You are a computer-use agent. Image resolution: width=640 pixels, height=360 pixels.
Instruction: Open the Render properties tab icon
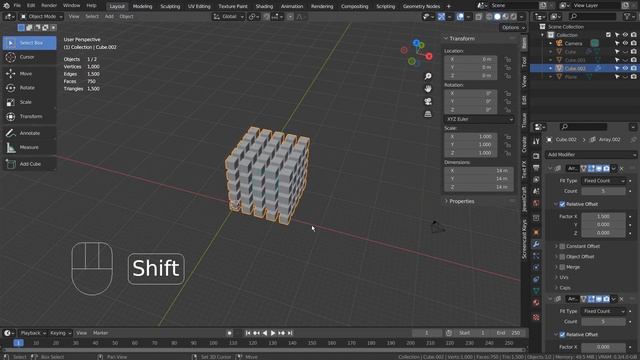[536, 156]
